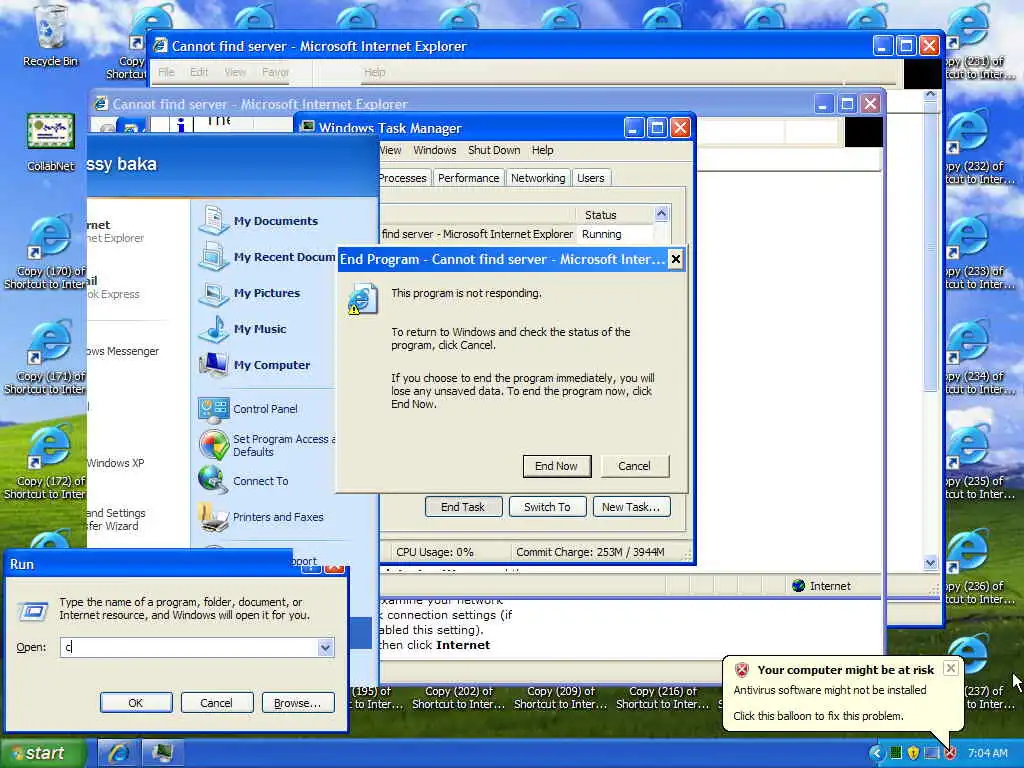Click Browse... in the Run dialog

tap(298, 703)
